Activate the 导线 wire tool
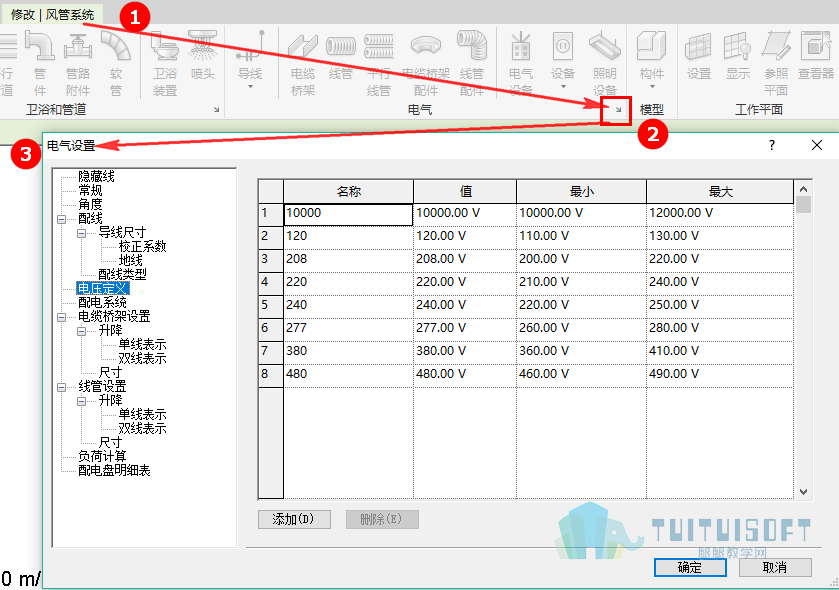839x590 pixels. [x=250, y=59]
